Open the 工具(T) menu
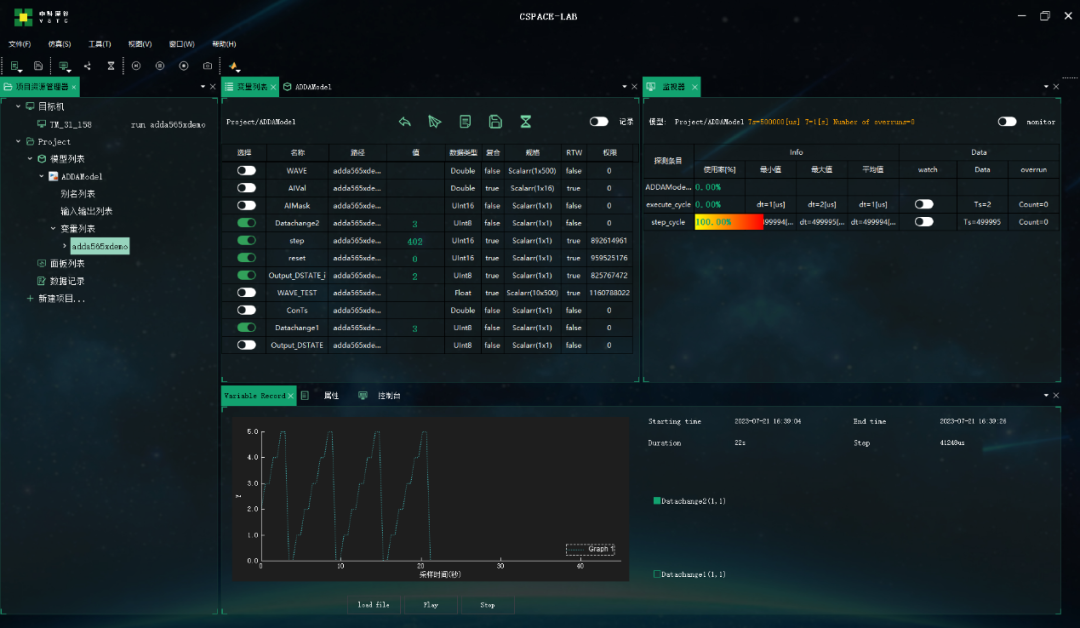1080x628 pixels. tap(99, 44)
